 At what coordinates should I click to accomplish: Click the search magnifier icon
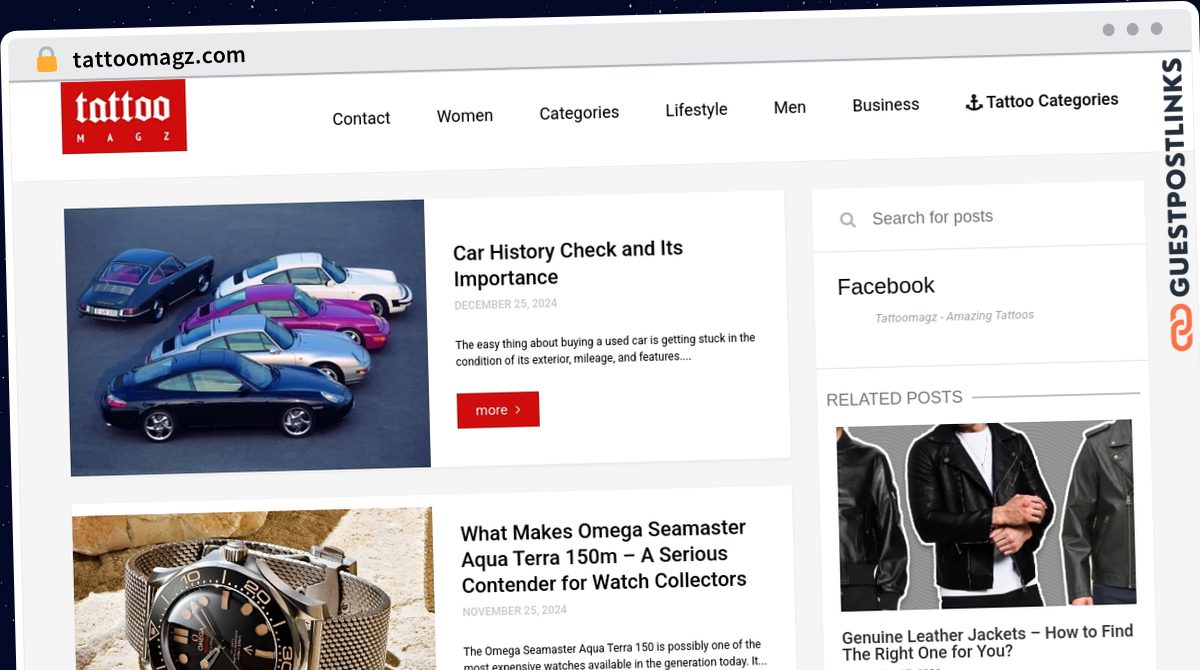coord(848,219)
